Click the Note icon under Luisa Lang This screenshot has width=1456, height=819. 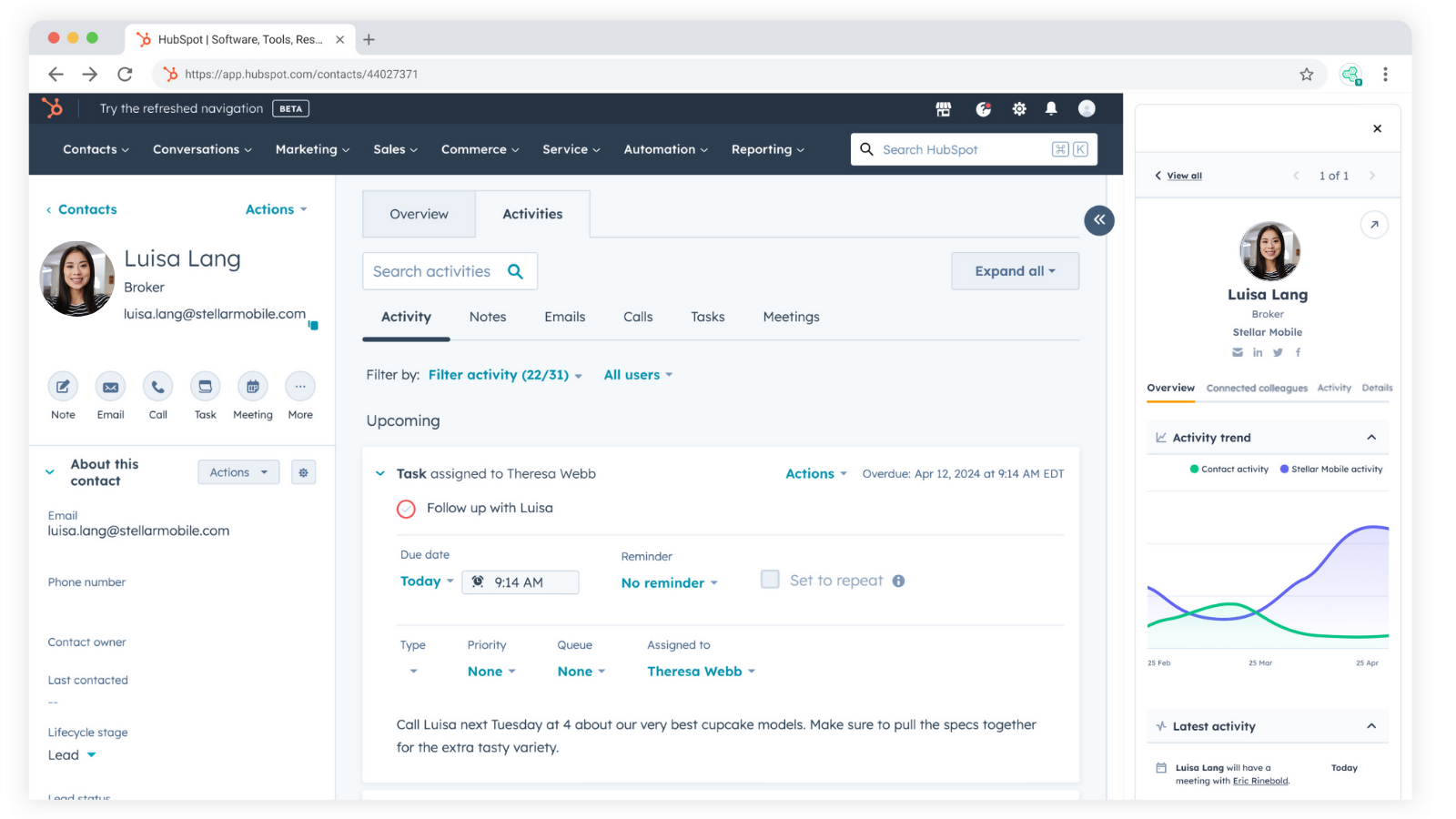click(63, 387)
